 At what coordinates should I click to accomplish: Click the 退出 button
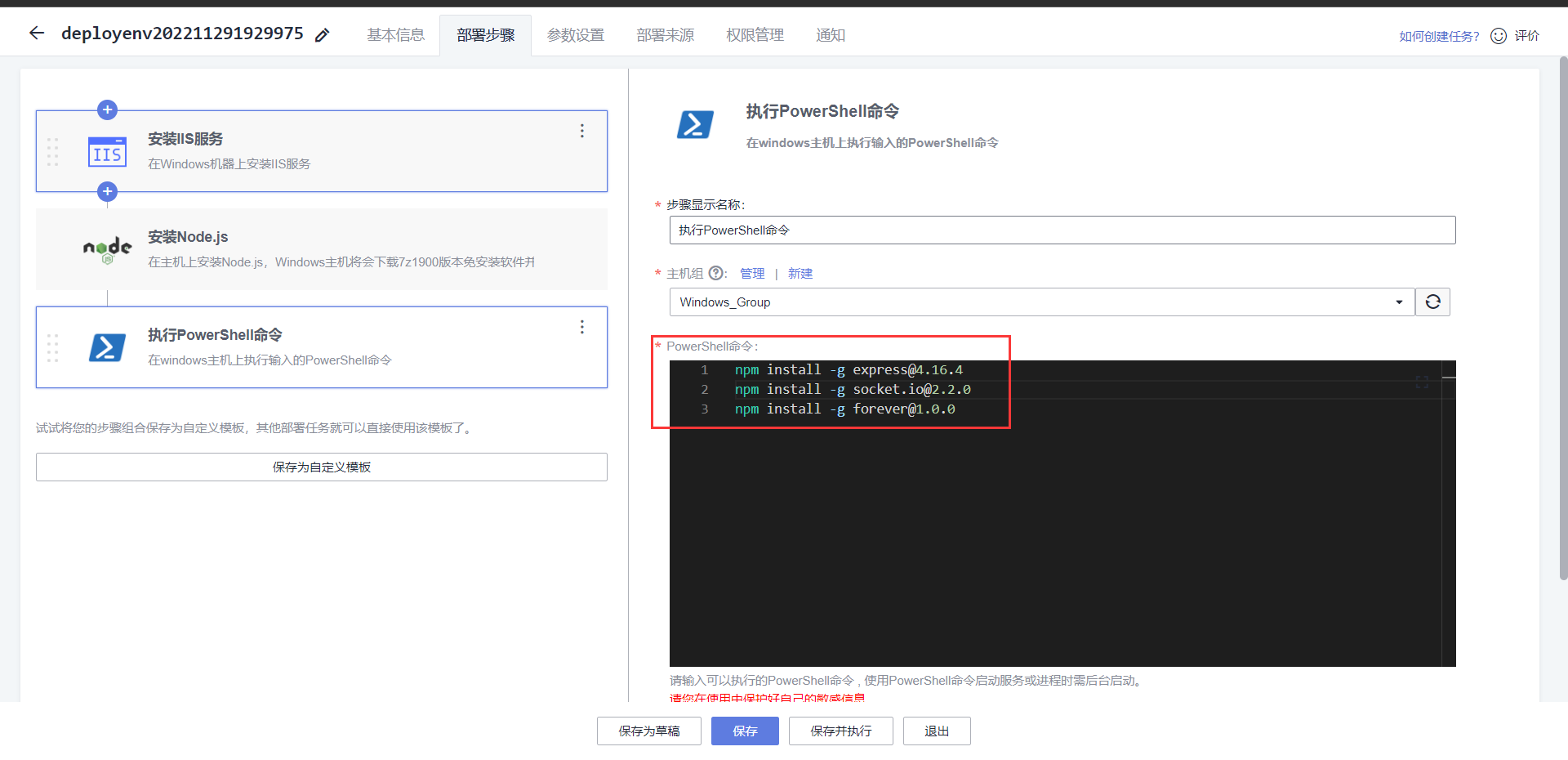[x=937, y=731]
